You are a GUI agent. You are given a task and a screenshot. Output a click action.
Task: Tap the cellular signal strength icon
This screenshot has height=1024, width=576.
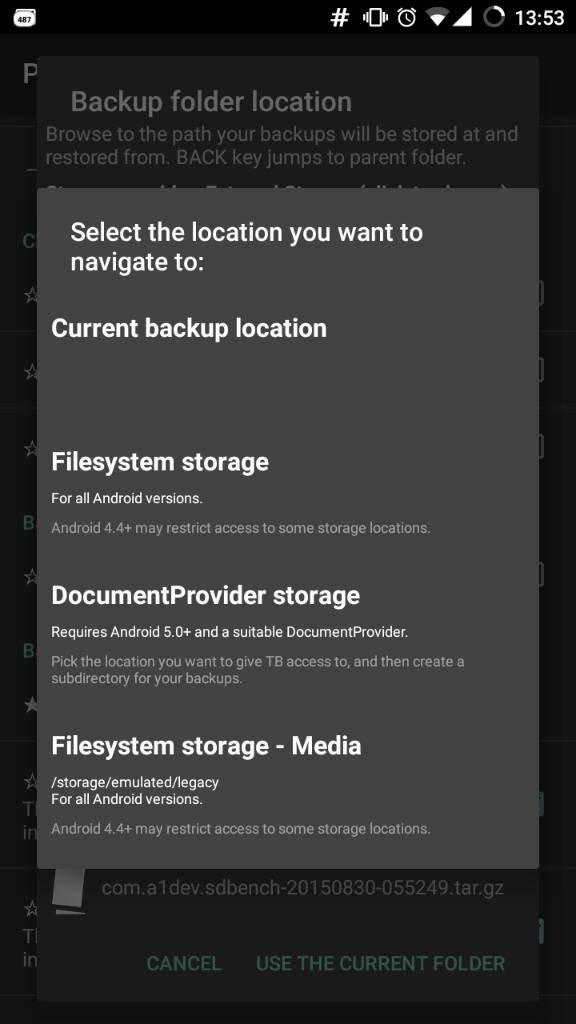click(x=462, y=18)
